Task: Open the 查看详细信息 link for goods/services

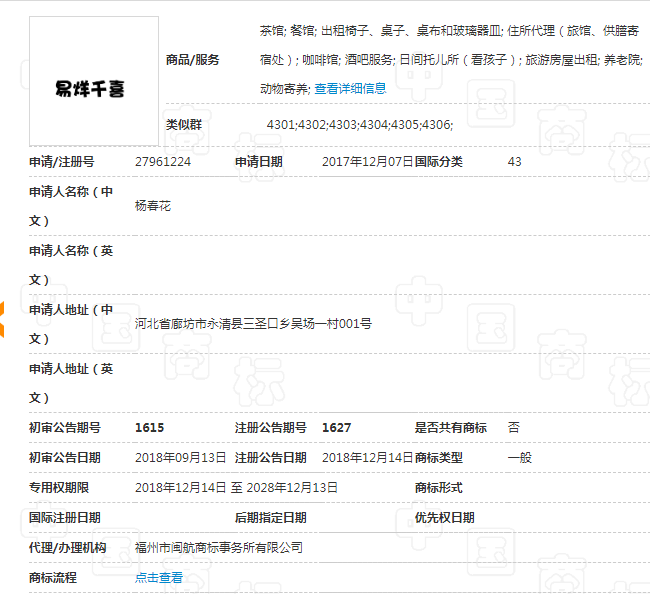Action: 350,88
